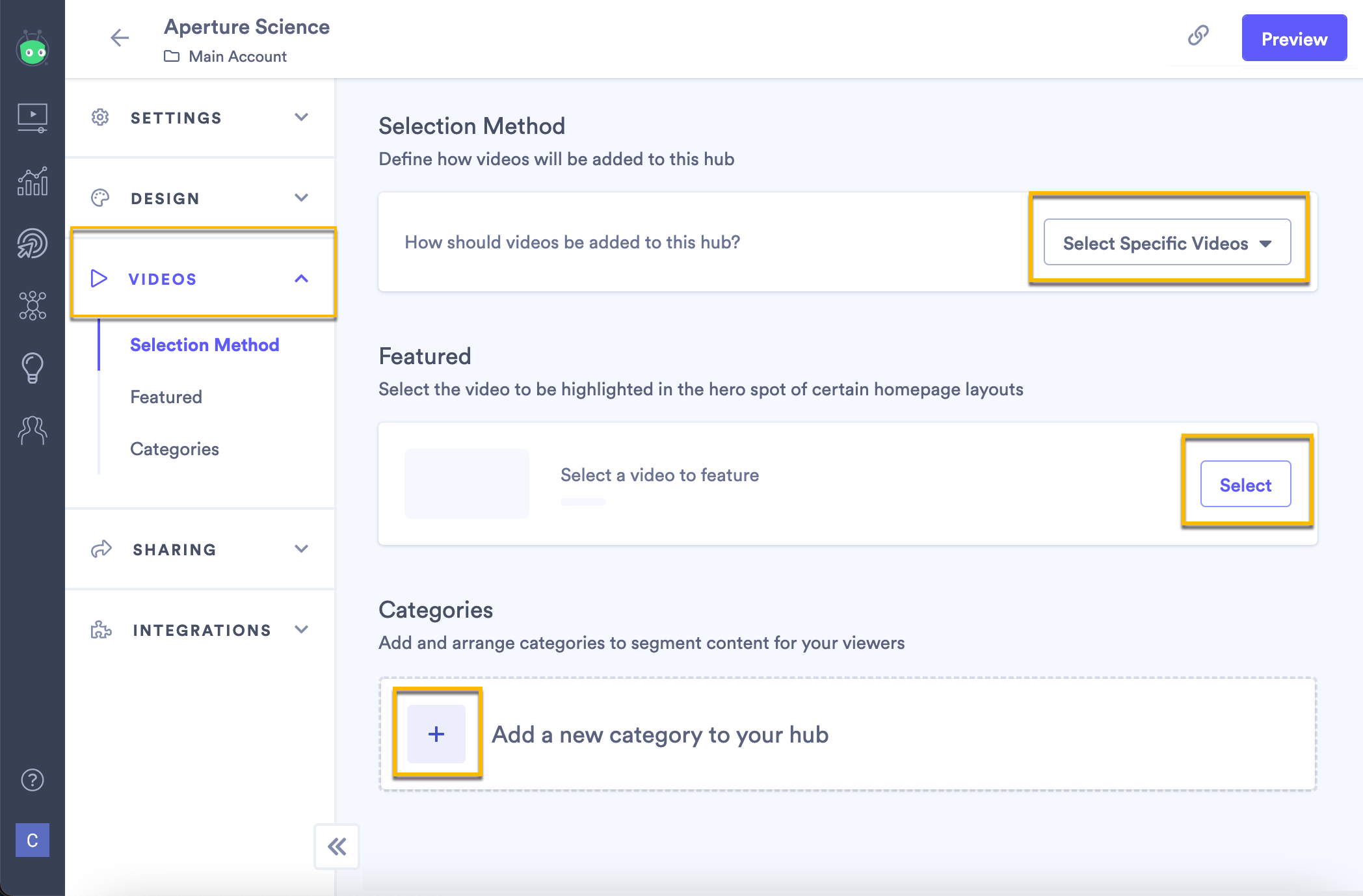Click the Preview button
The width and height of the screenshot is (1363, 896).
pos(1294,38)
